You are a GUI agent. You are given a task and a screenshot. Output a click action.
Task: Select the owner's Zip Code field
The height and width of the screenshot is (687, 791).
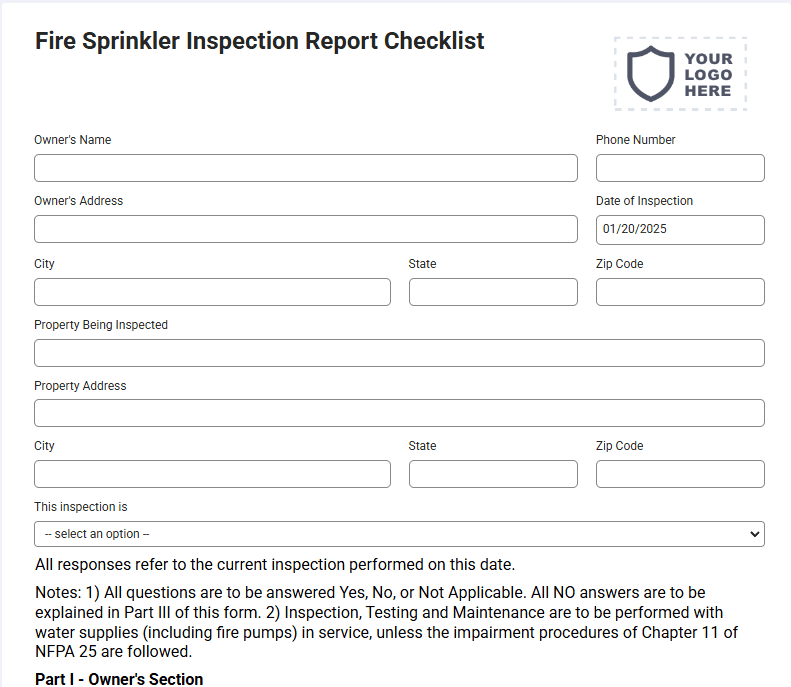coord(680,292)
